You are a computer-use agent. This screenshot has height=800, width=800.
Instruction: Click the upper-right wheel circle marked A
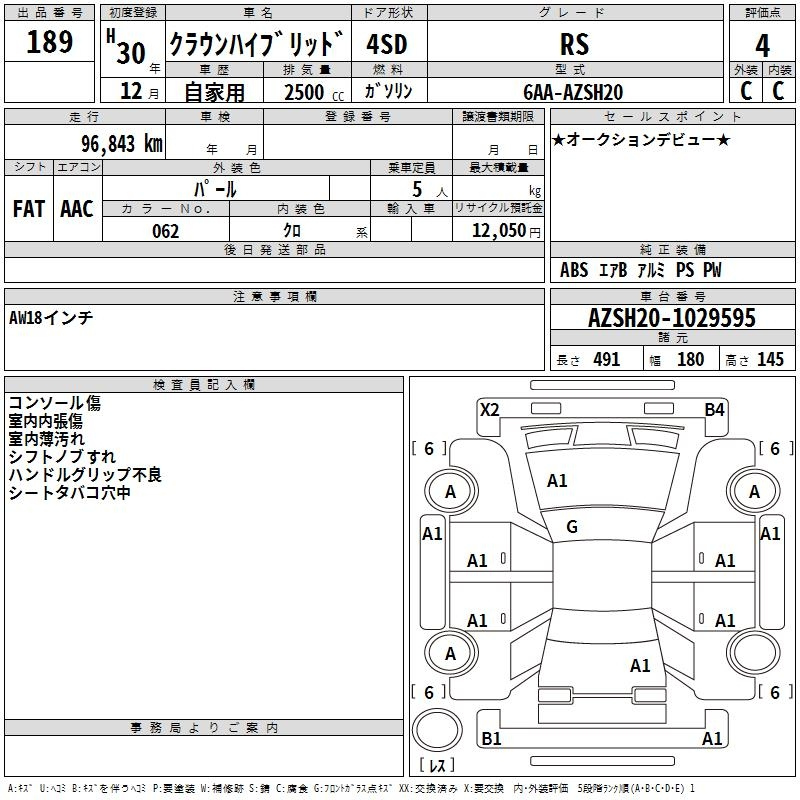point(754,491)
